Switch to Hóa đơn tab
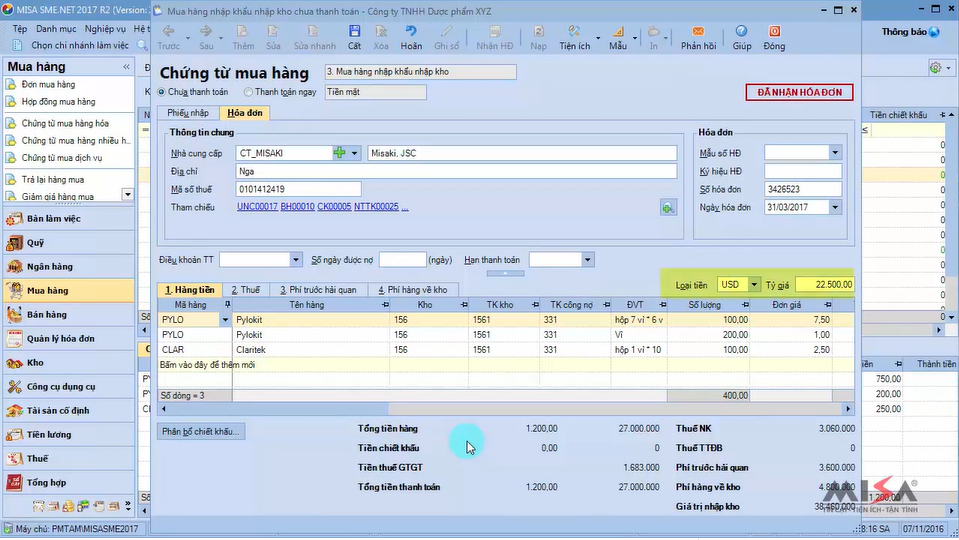 245,113
